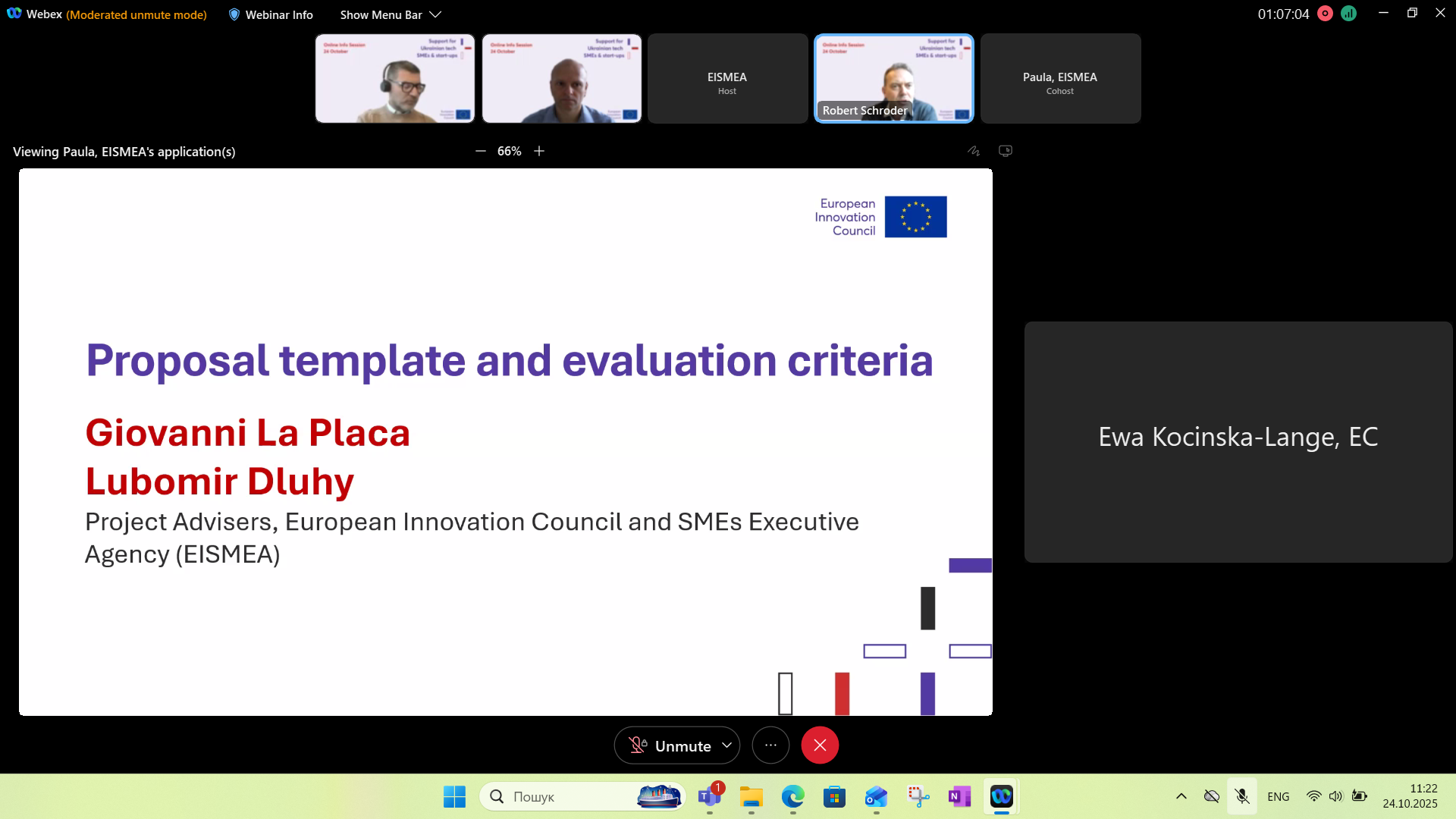Expand the Unmute audio options arrow
Screen dimensions: 1456x819
tap(726, 745)
